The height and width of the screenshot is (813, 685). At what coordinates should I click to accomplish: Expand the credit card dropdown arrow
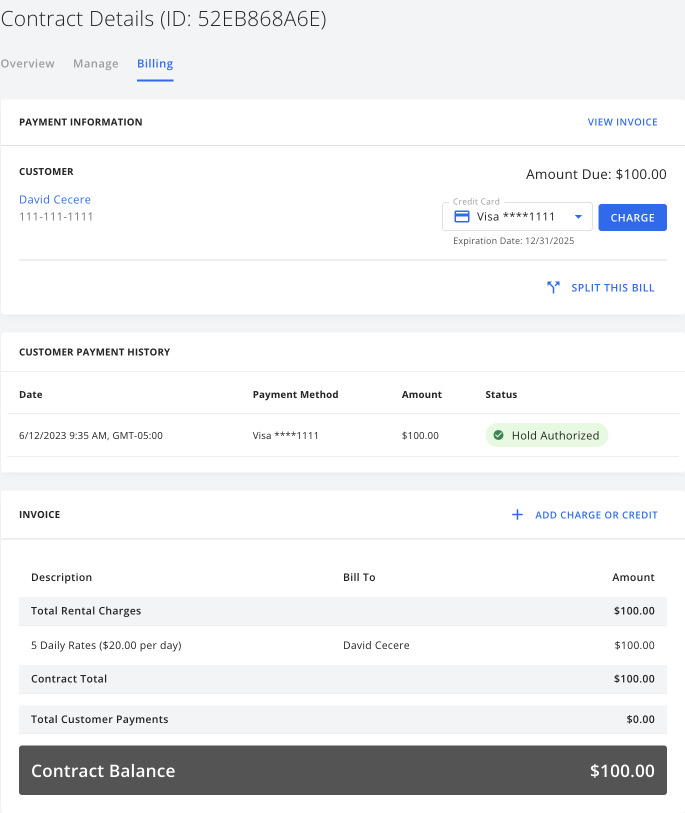(578, 217)
